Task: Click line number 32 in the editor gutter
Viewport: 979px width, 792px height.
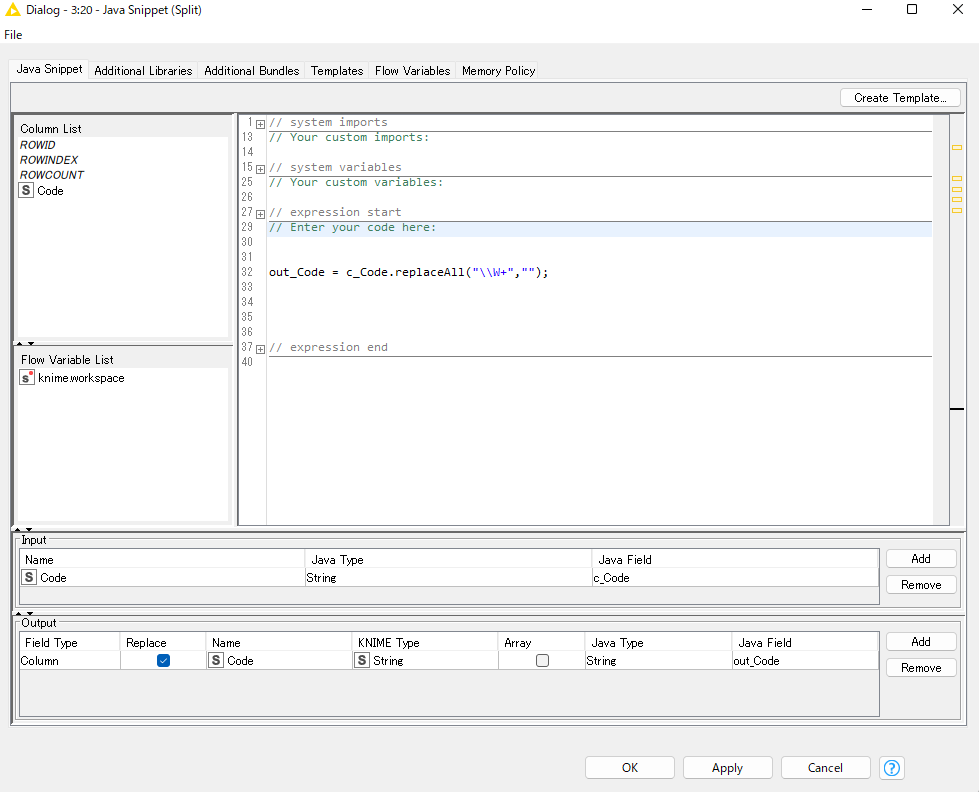Action: click(247, 272)
